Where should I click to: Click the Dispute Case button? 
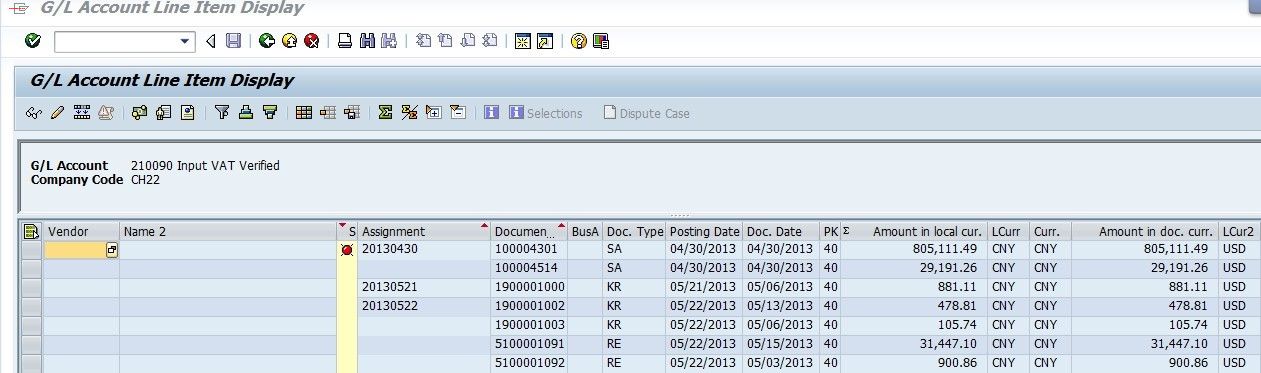point(646,113)
